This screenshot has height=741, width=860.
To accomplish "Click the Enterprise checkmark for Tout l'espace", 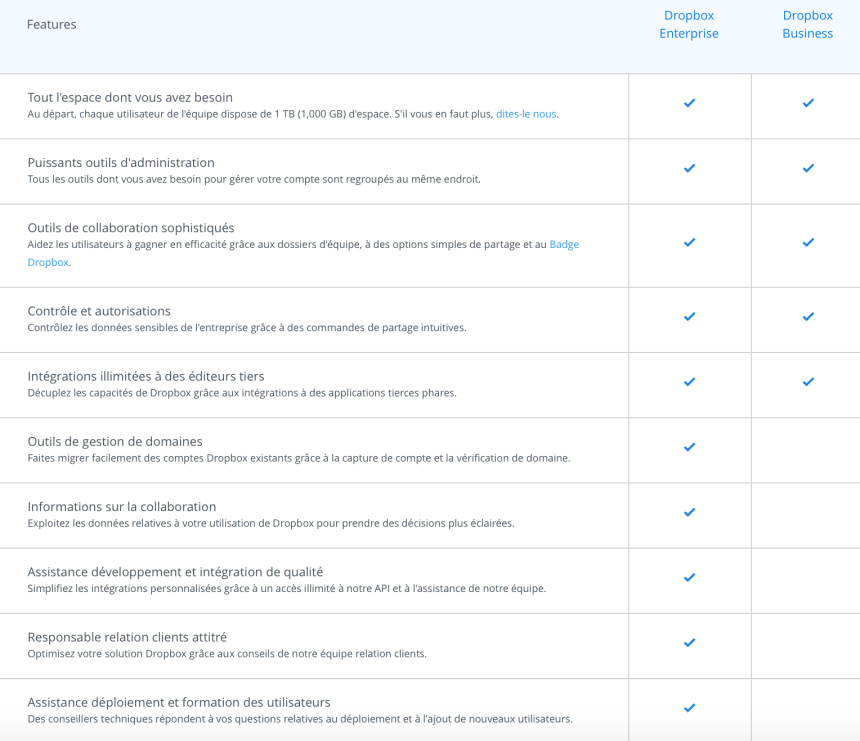I will point(689,102).
